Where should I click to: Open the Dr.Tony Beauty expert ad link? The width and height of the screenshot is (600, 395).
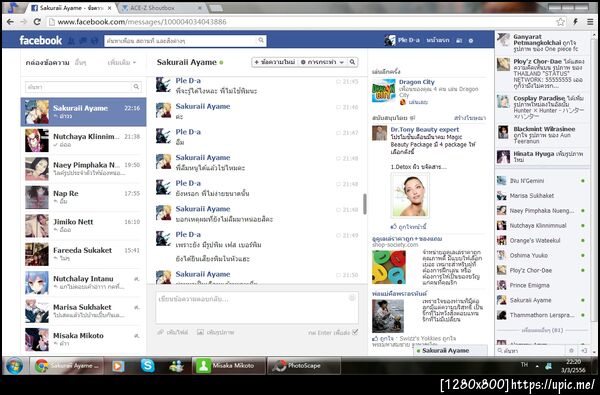425,129
